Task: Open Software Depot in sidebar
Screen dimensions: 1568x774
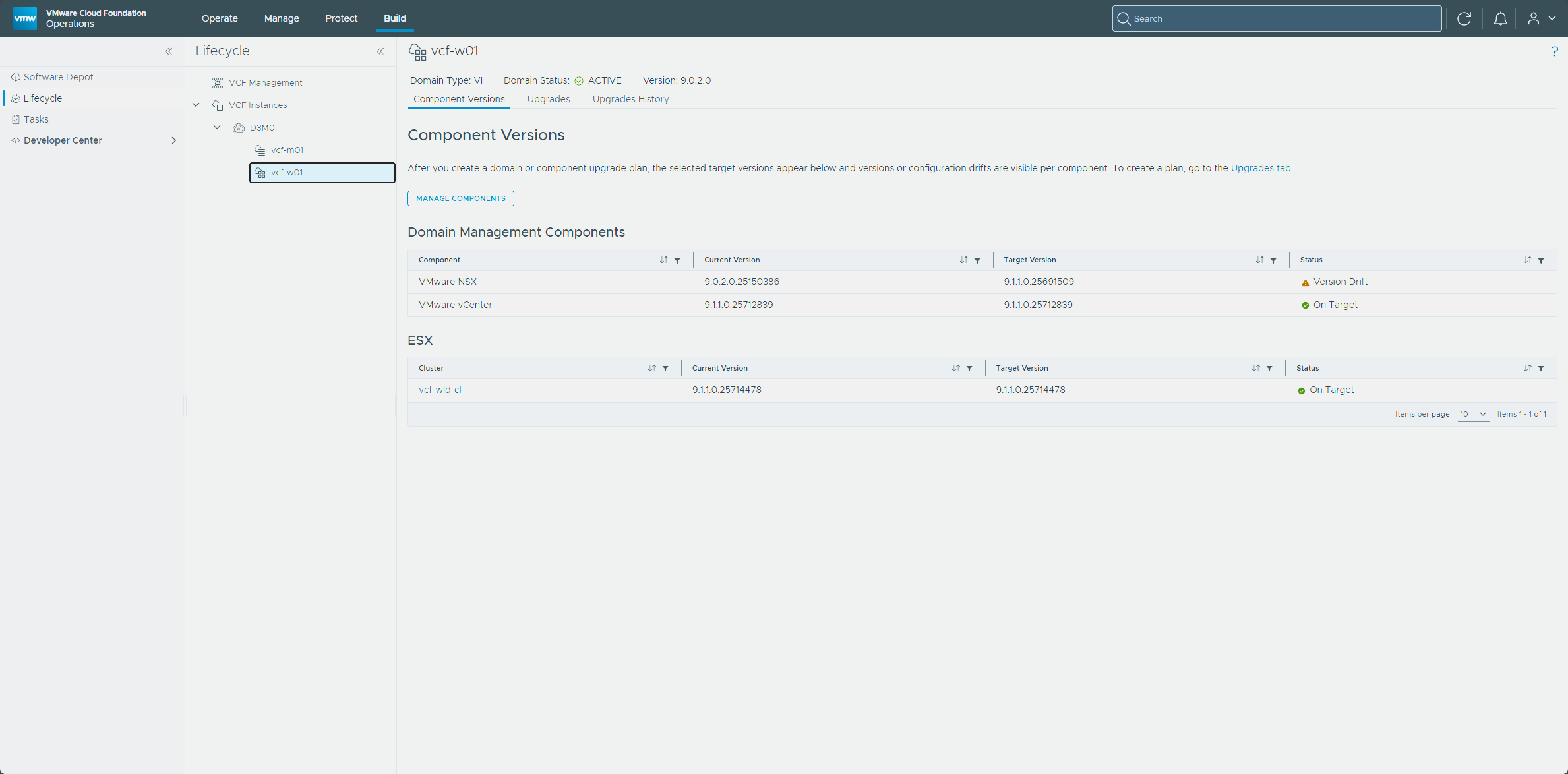Action: click(x=58, y=77)
